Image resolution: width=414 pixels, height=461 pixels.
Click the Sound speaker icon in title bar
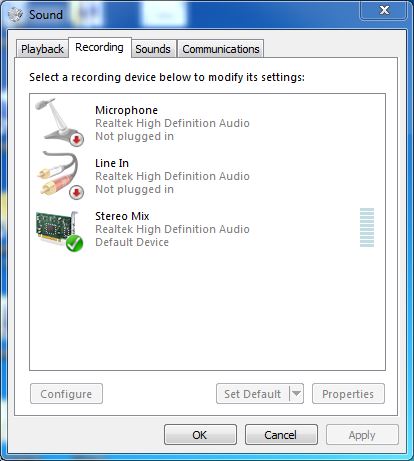(15, 14)
